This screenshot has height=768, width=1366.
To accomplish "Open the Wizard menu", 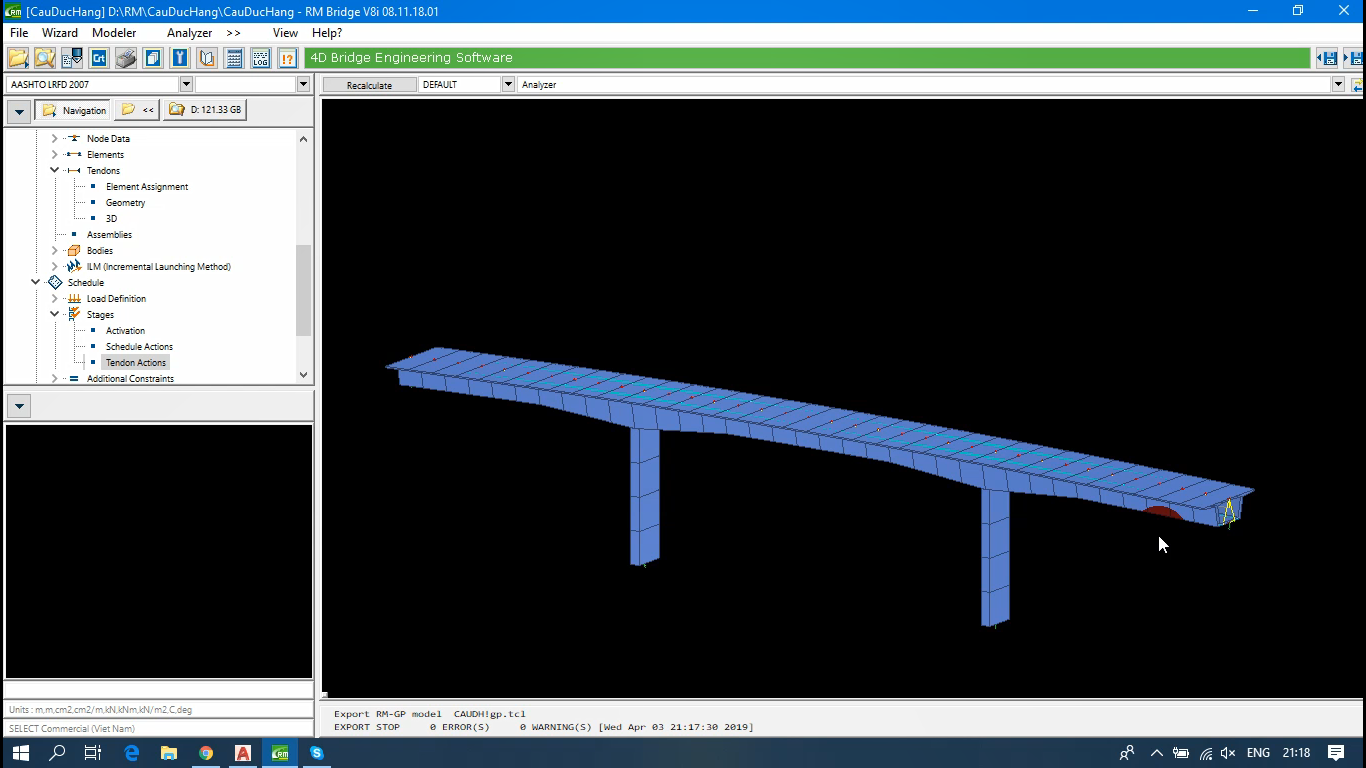I will (60, 33).
